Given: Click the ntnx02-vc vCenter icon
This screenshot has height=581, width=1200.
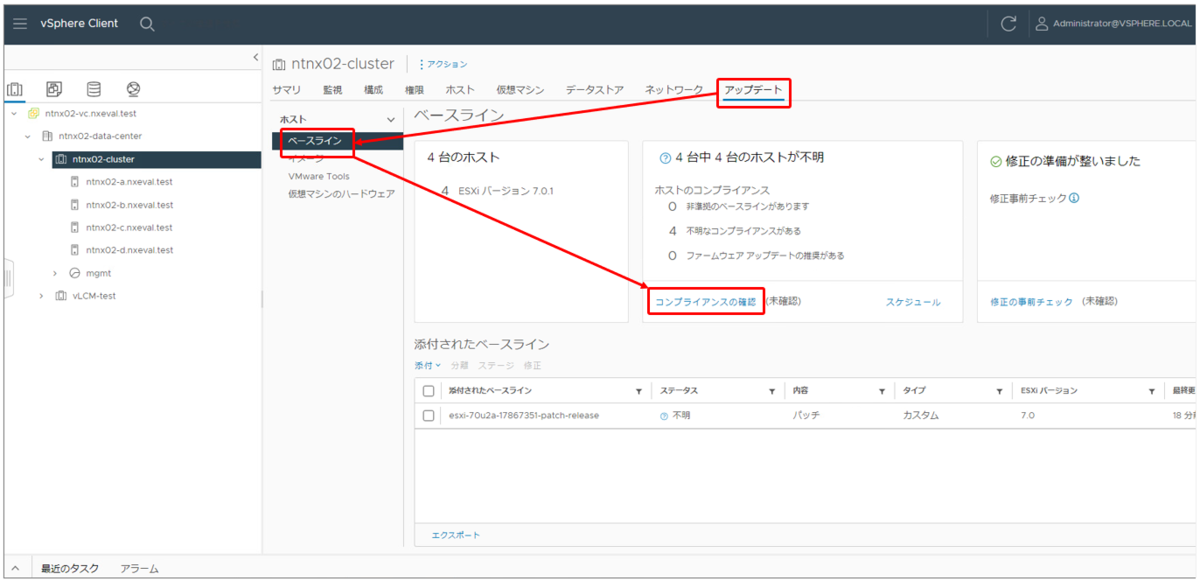Looking at the screenshot, I should pos(33,113).
